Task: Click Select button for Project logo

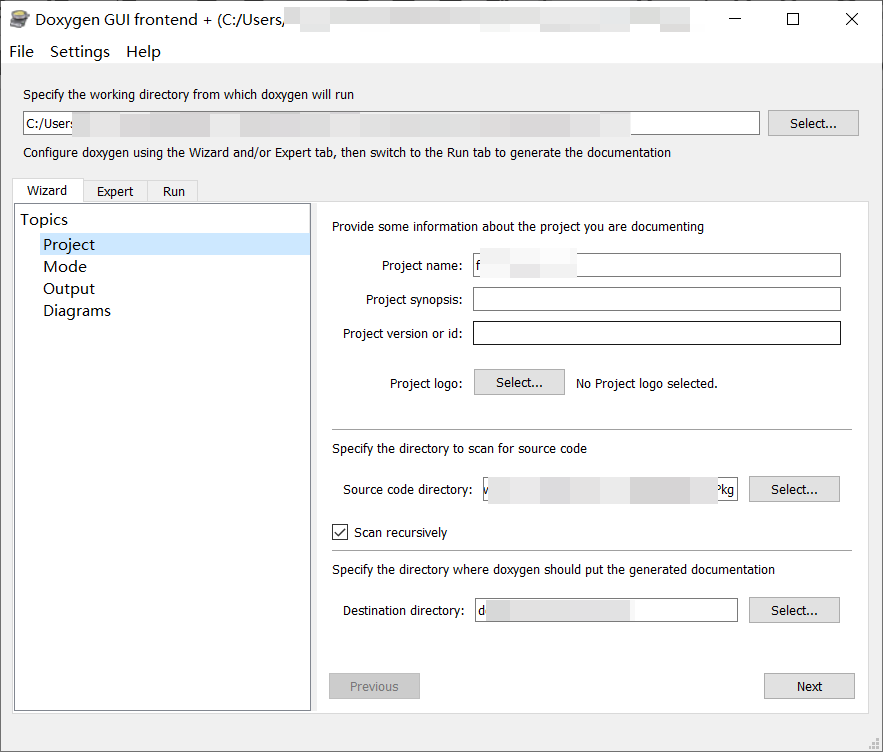Action: pos(519,383)
